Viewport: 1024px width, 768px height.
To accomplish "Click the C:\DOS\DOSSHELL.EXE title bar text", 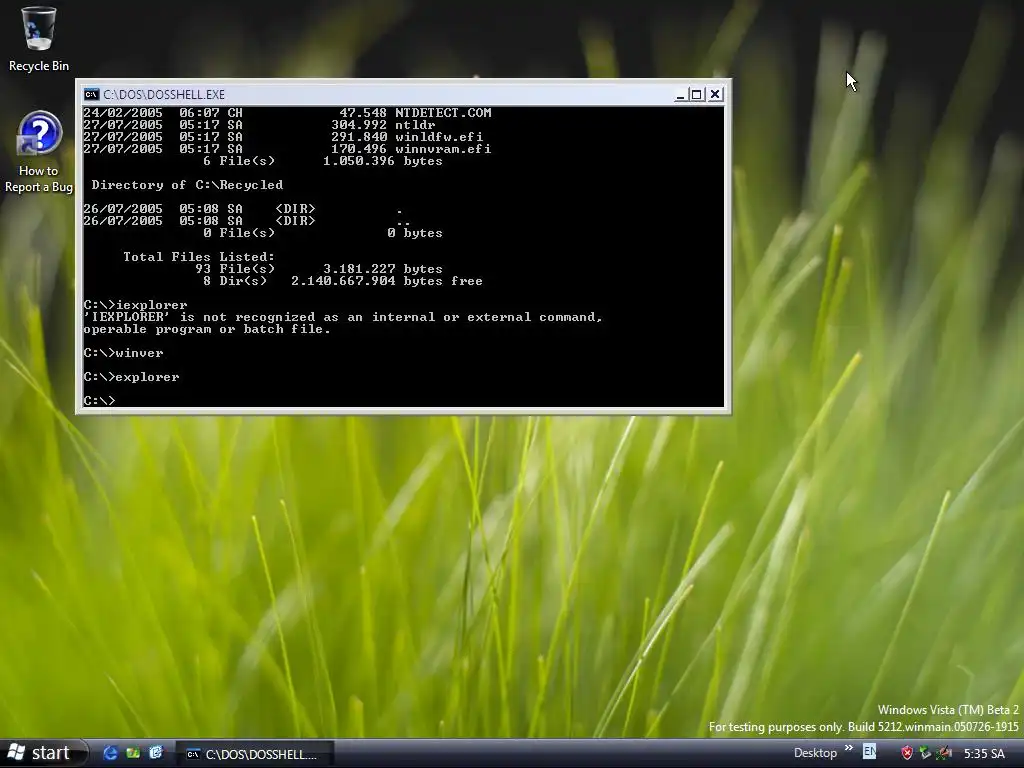I will click(164, 95).
